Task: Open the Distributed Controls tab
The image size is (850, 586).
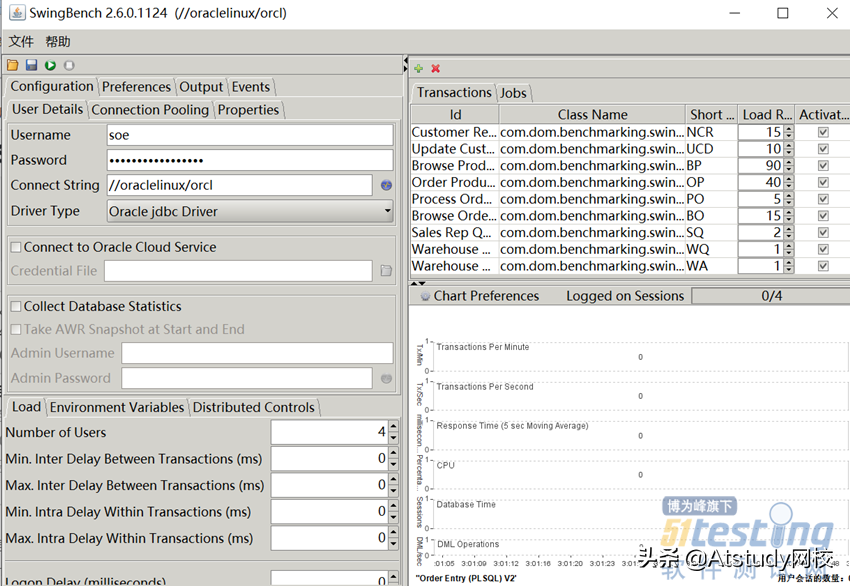Action: [x=254, y=407]
